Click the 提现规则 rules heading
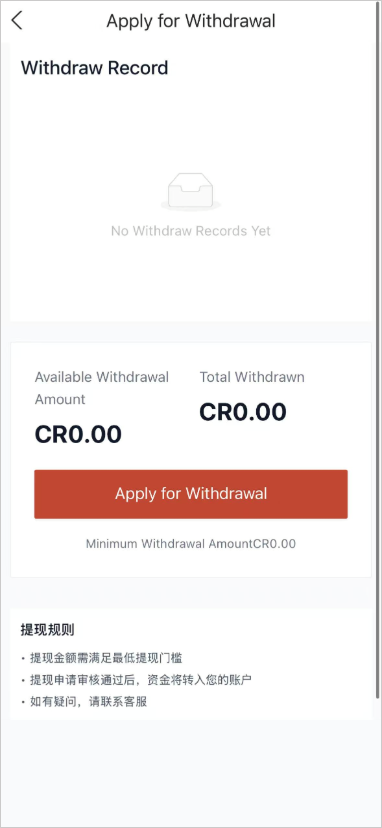The height and width of the screenshot is (828, 382). click(47, 629)
